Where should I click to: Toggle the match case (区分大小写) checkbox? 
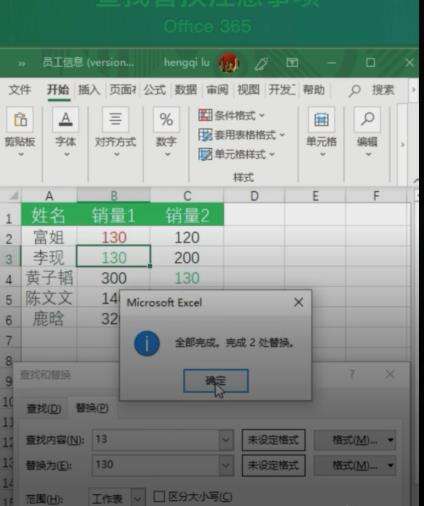click(159, 496)
